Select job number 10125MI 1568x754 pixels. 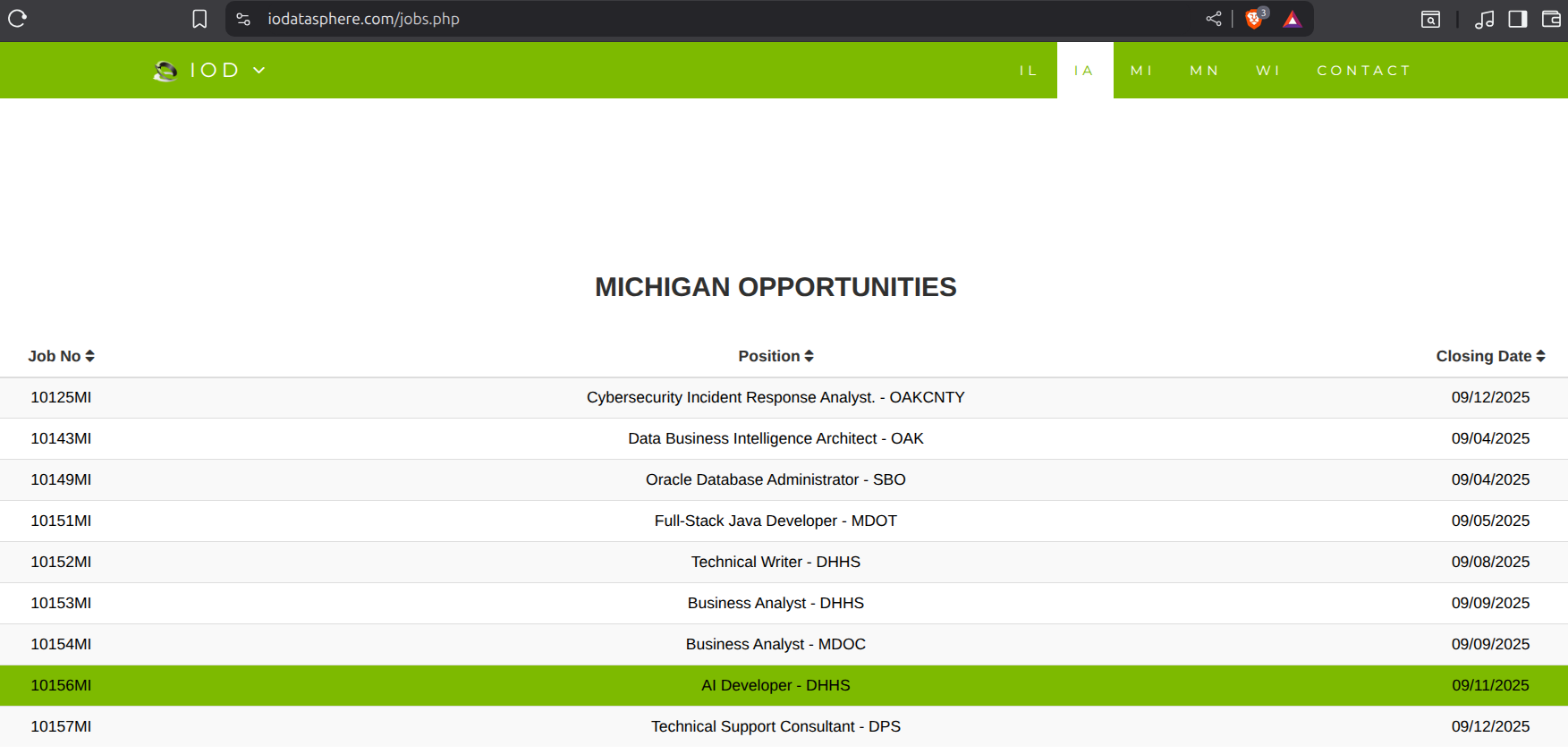(x=61, y=397)
